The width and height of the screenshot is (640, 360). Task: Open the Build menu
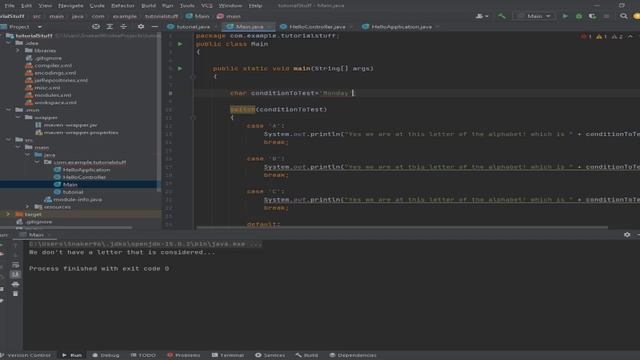149,6
